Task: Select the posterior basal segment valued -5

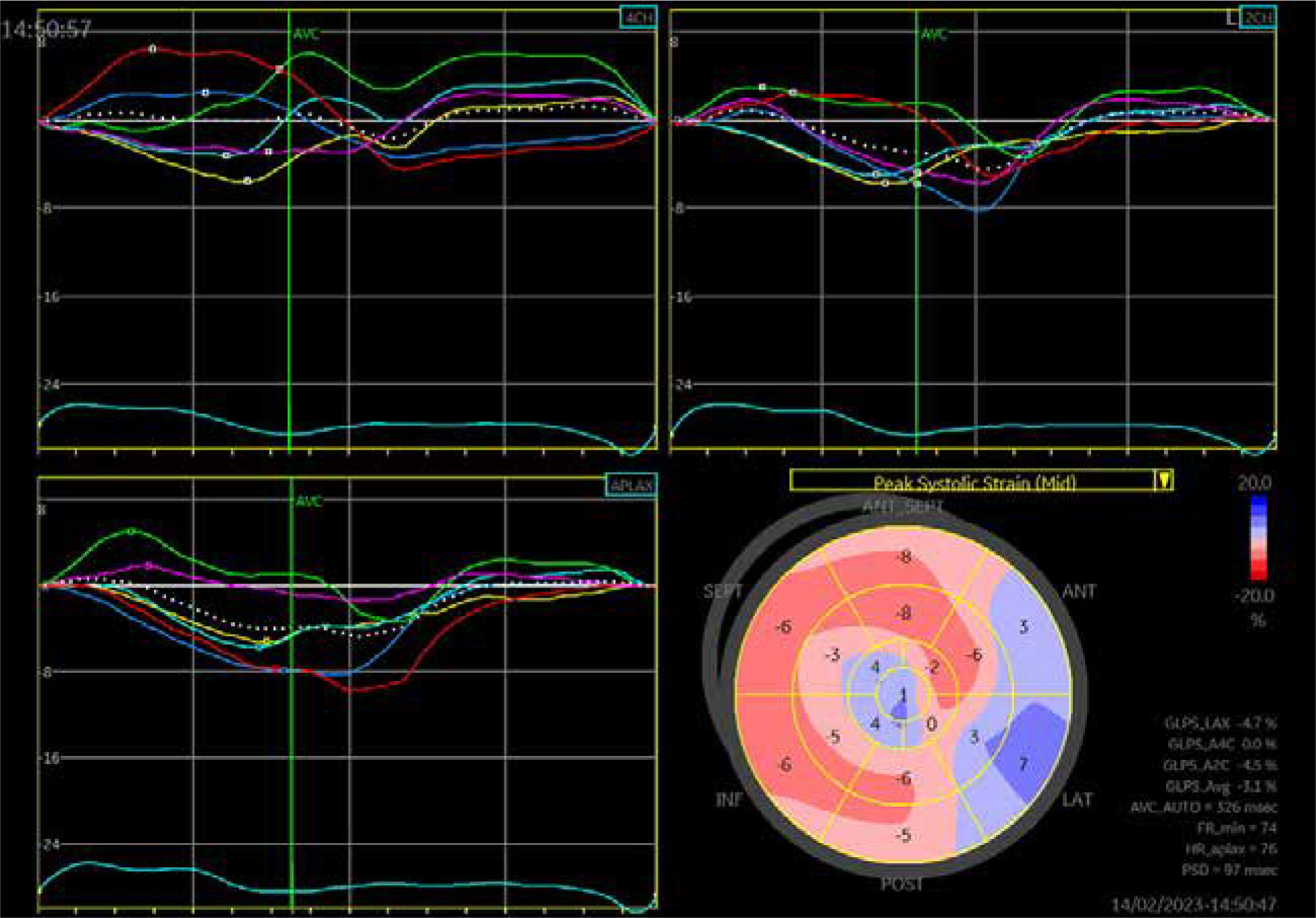Action: (x=903, y=836)
